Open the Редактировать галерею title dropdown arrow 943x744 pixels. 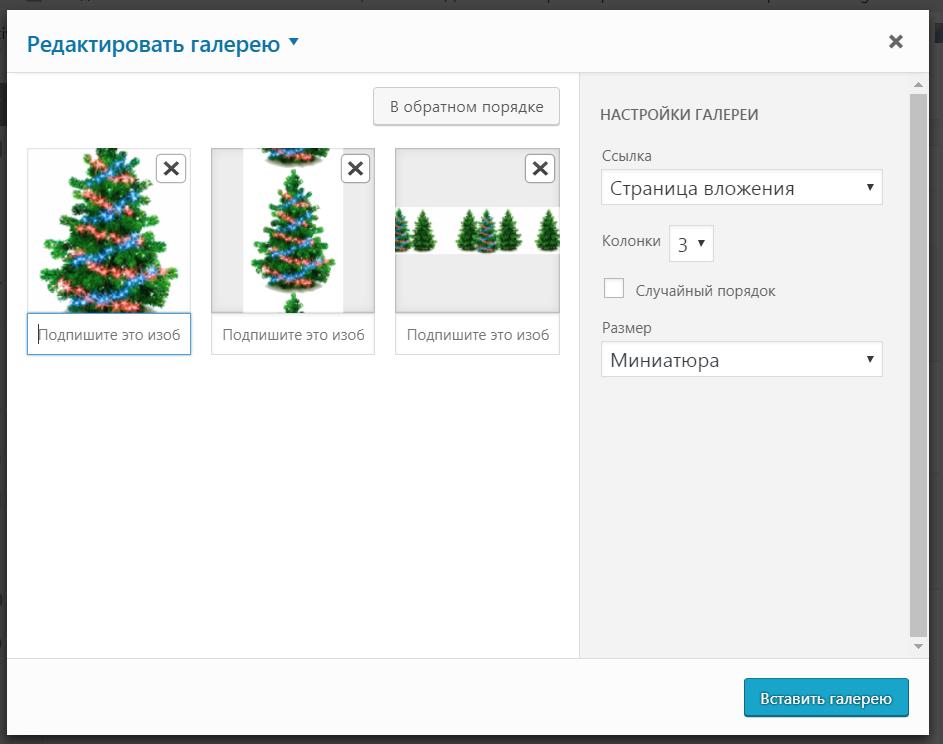point(293,43)
